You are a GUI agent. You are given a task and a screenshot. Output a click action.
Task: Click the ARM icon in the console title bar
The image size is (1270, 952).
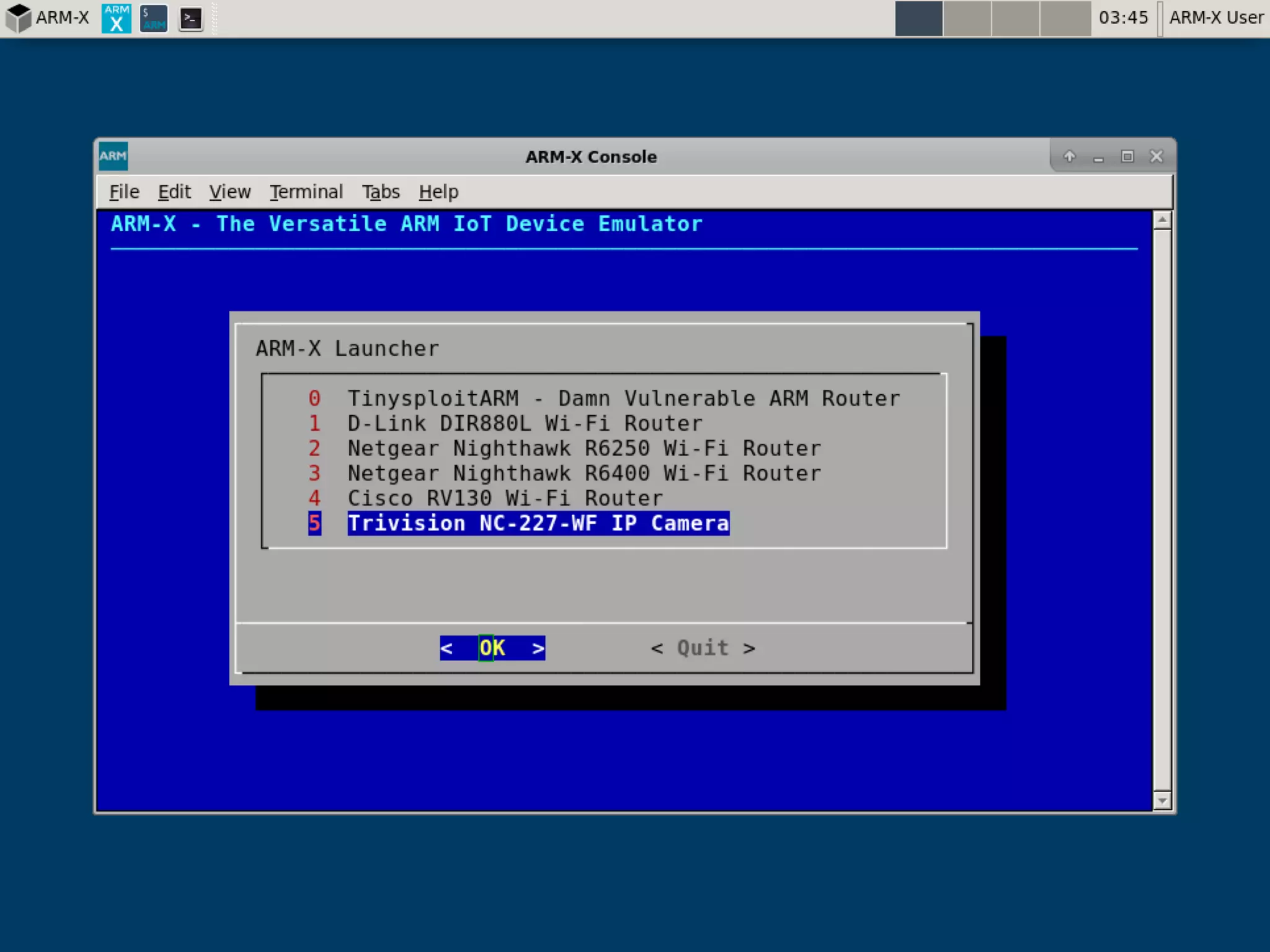pyautogui.click(x=113, y=156)
